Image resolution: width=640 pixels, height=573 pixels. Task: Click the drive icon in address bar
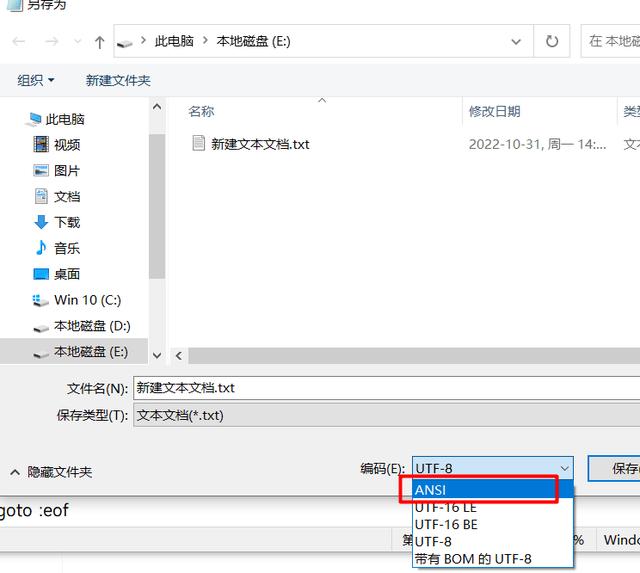click(x=124, y=42)
